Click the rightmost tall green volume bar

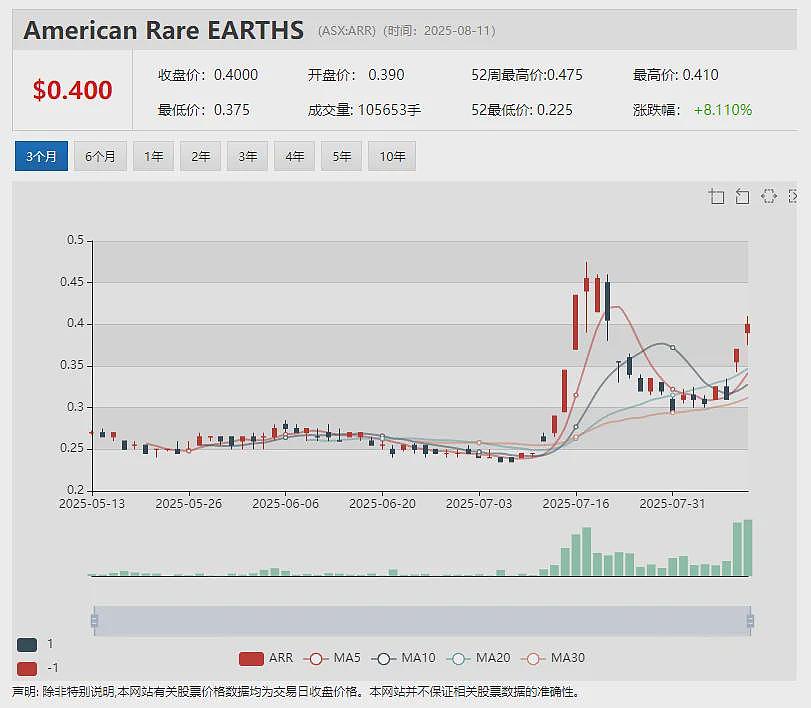pyautogui.click(x=748, y=548)
